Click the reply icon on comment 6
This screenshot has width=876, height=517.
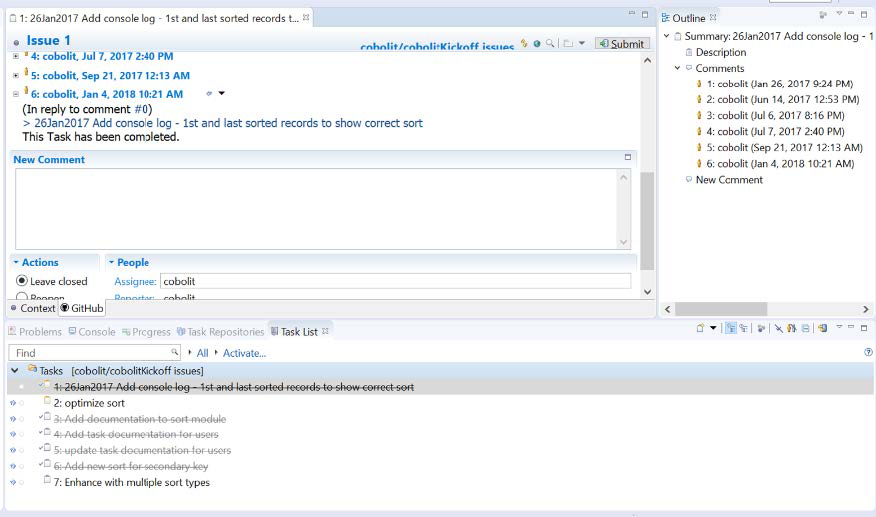[209, 93]
